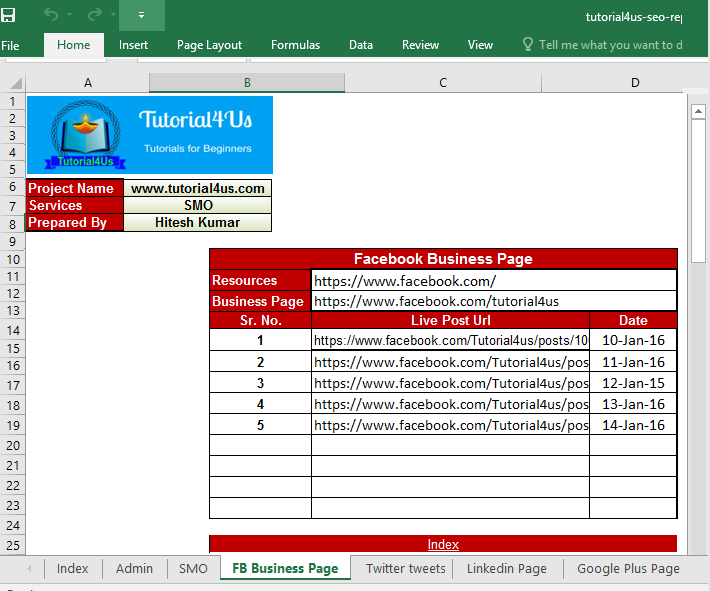Open the https://www.facebook.com/ link
Image resolution: width=710 pixels, height=591 pixels.
405,281
